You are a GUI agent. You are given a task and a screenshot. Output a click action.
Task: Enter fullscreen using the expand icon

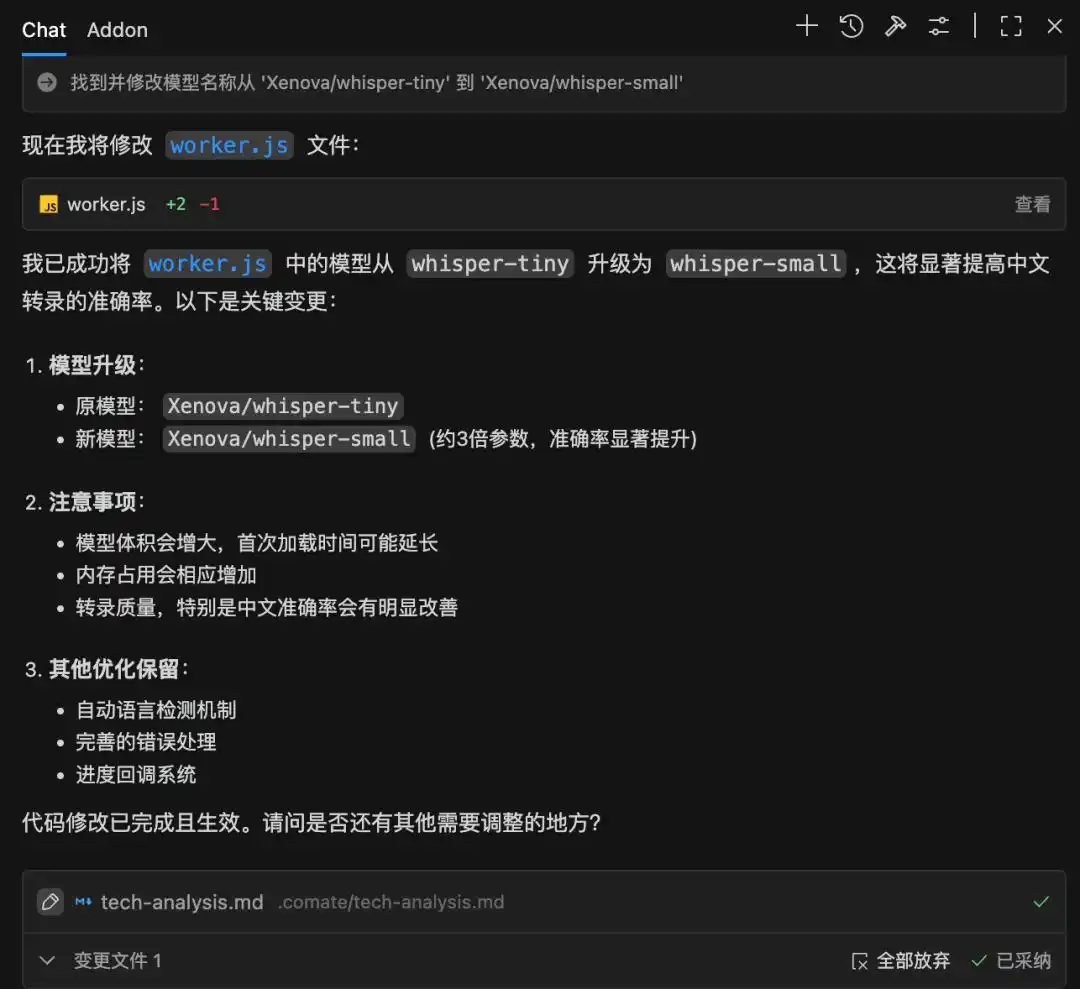point(1010,27)
